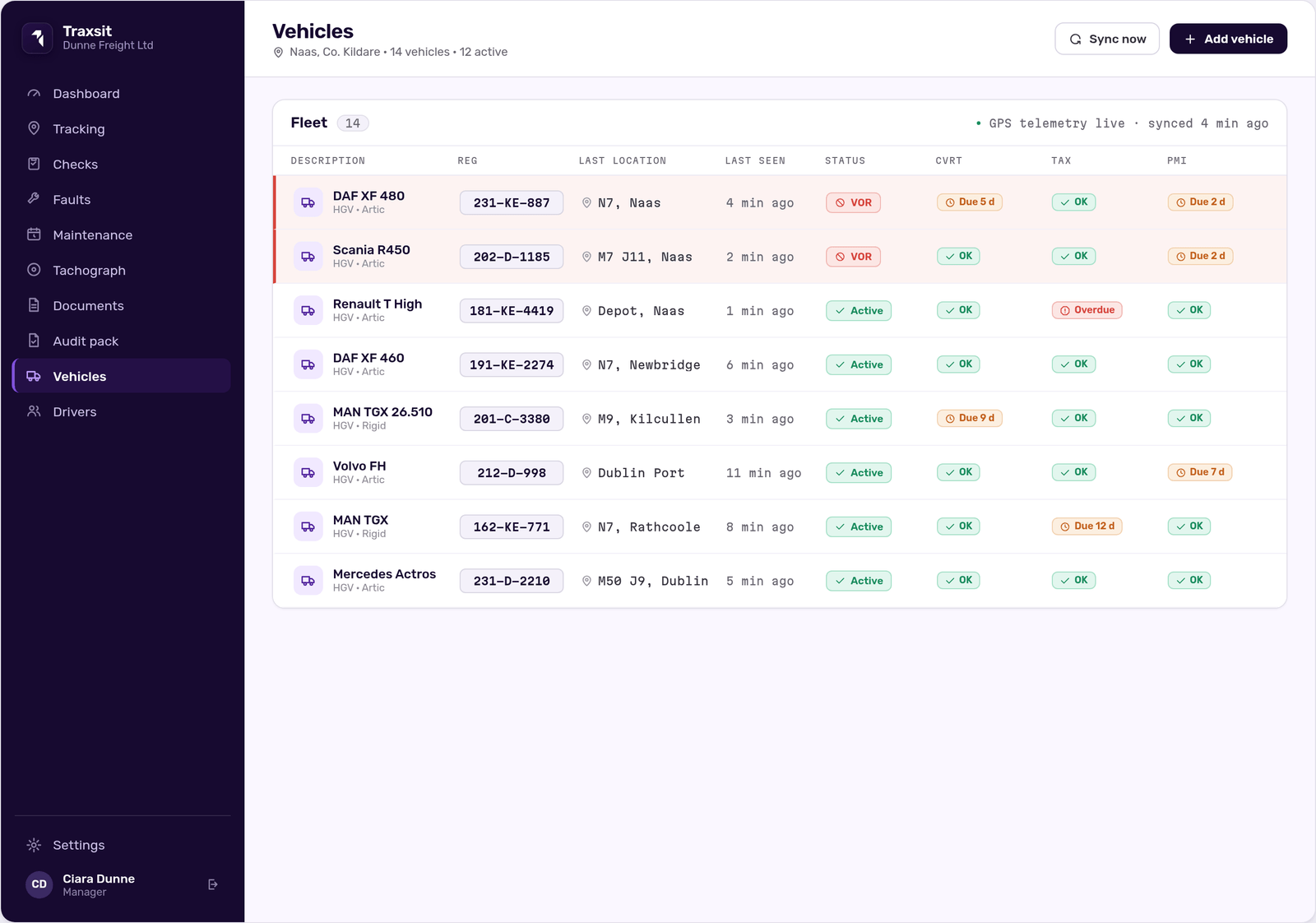
Task: Click the Sync now button
Action: point(1107,39)
